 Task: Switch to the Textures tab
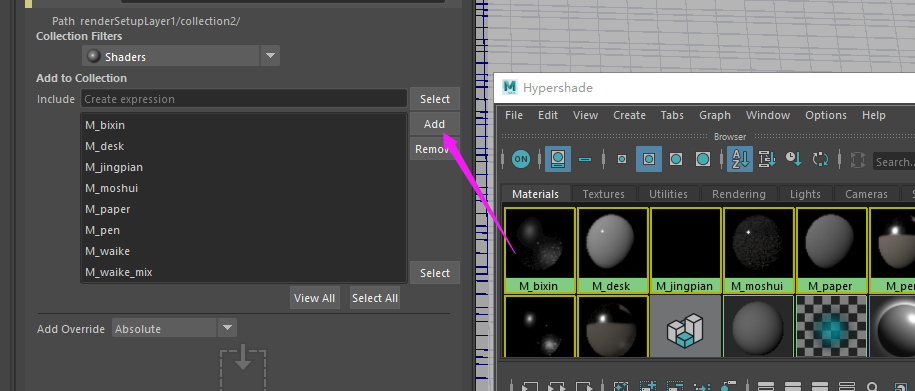[603, 194]
